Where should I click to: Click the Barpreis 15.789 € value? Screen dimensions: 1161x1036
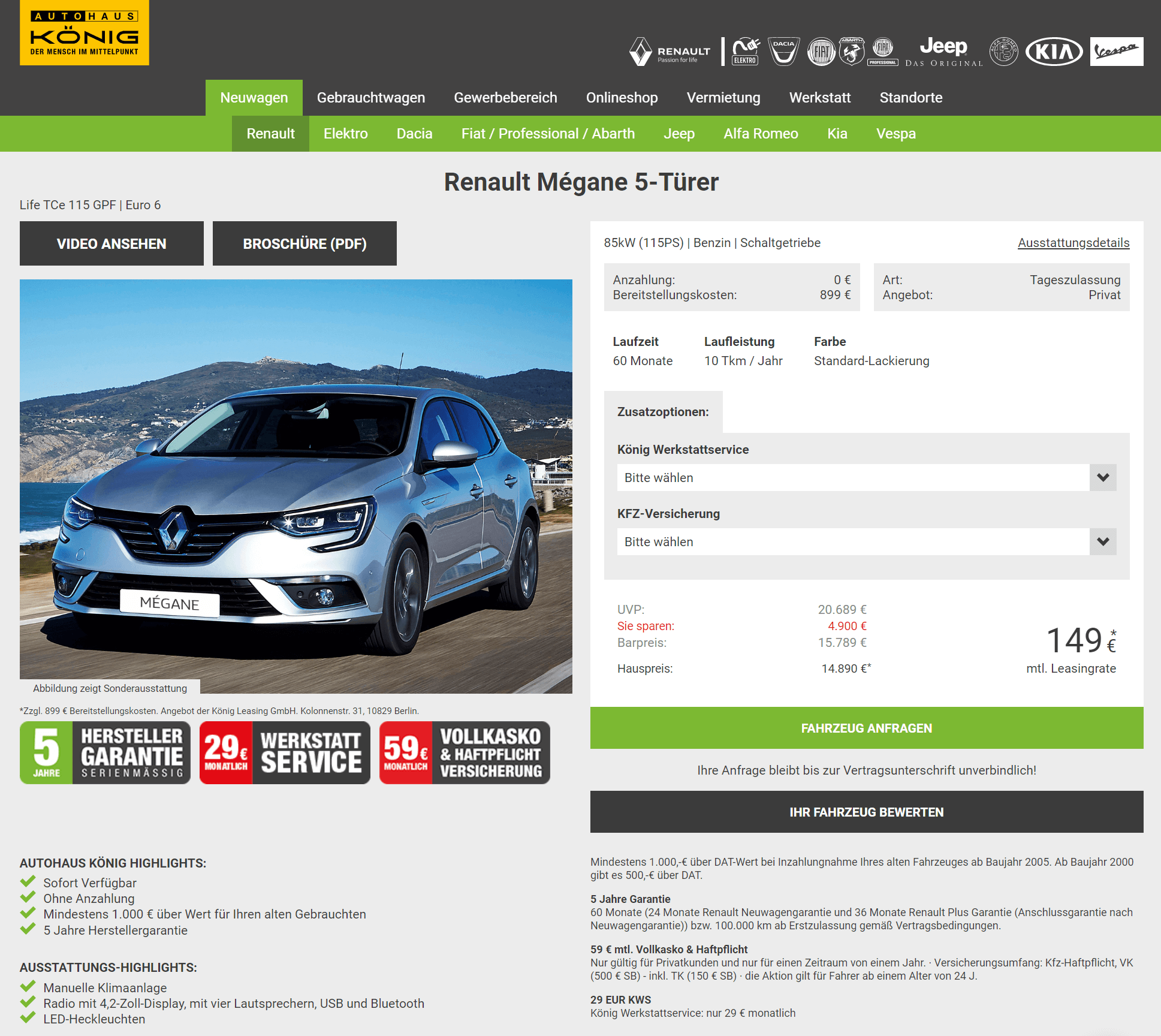842,643
